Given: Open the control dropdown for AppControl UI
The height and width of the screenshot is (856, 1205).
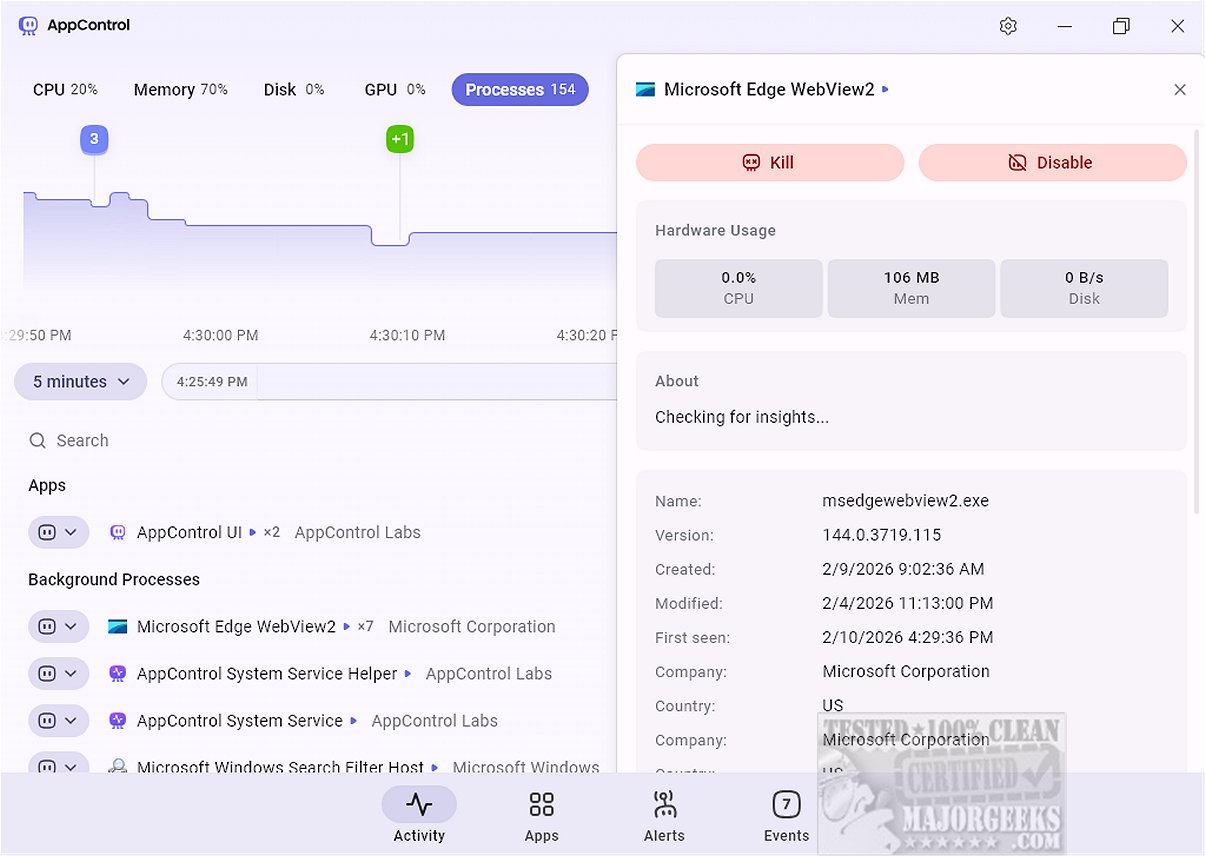Looking at the screenshot, I should click(59, 532).
